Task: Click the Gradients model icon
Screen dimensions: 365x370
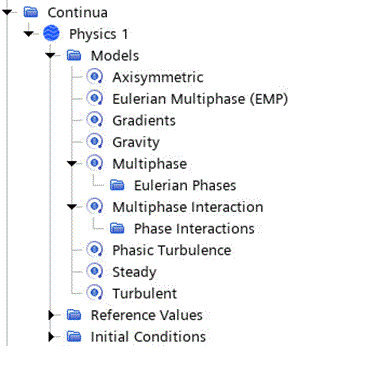Action: click(x=95, y=120)
